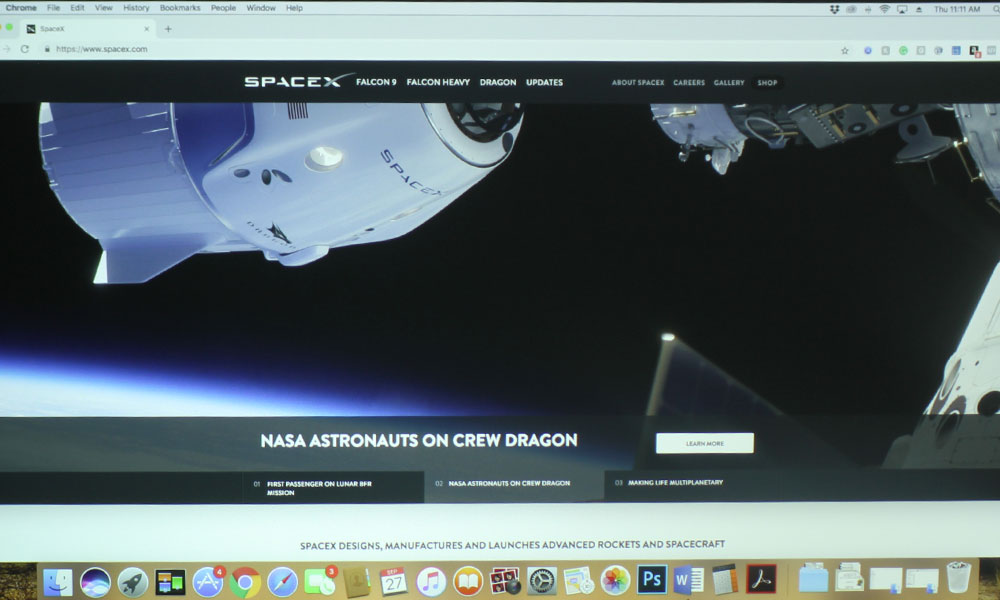Viewport: 1000px width, 600px height.
Task: Click blue circular Chrome extension icon
Action: (867, 50)
